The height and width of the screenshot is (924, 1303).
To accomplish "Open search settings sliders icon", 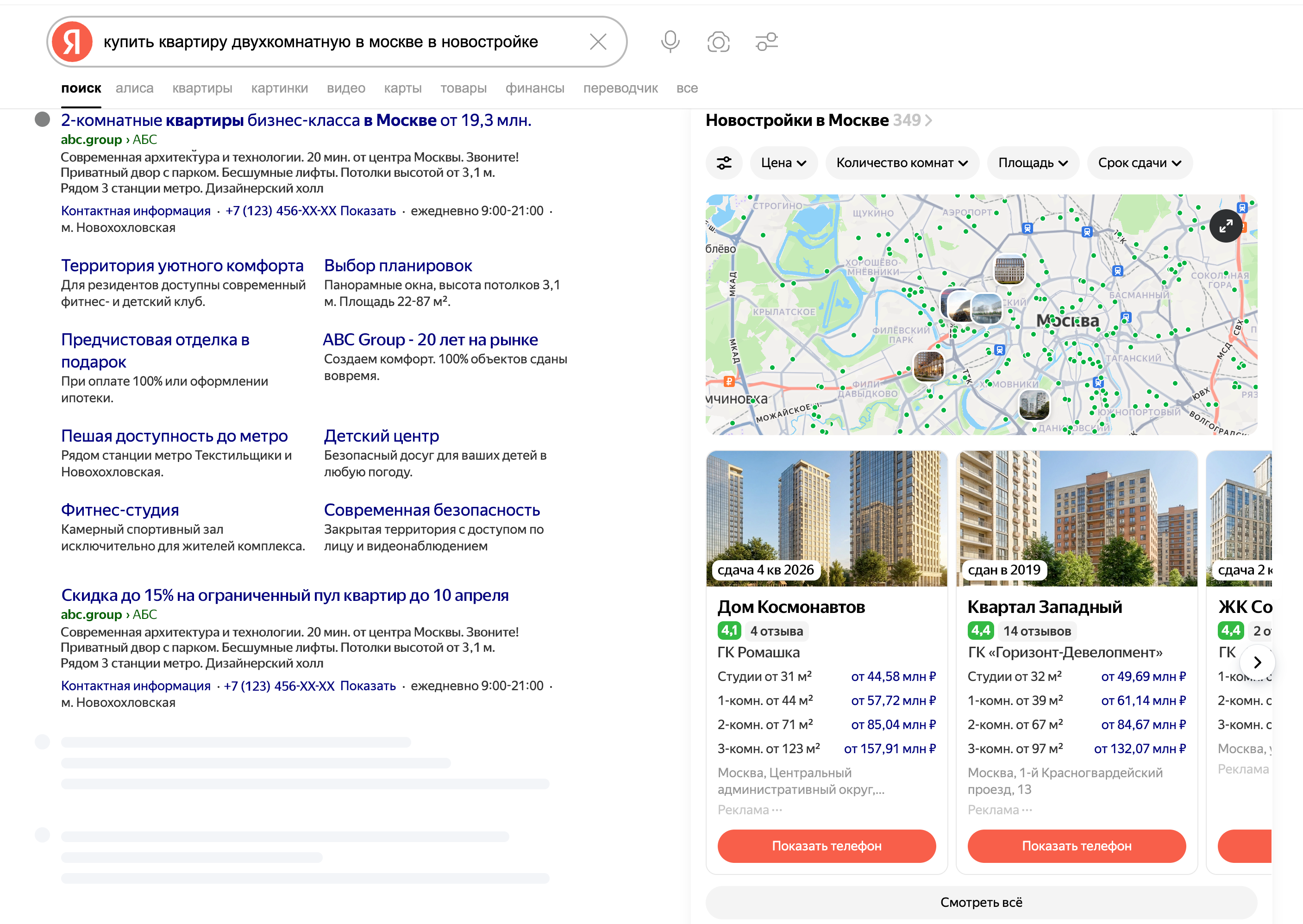I will click(766, 42).
